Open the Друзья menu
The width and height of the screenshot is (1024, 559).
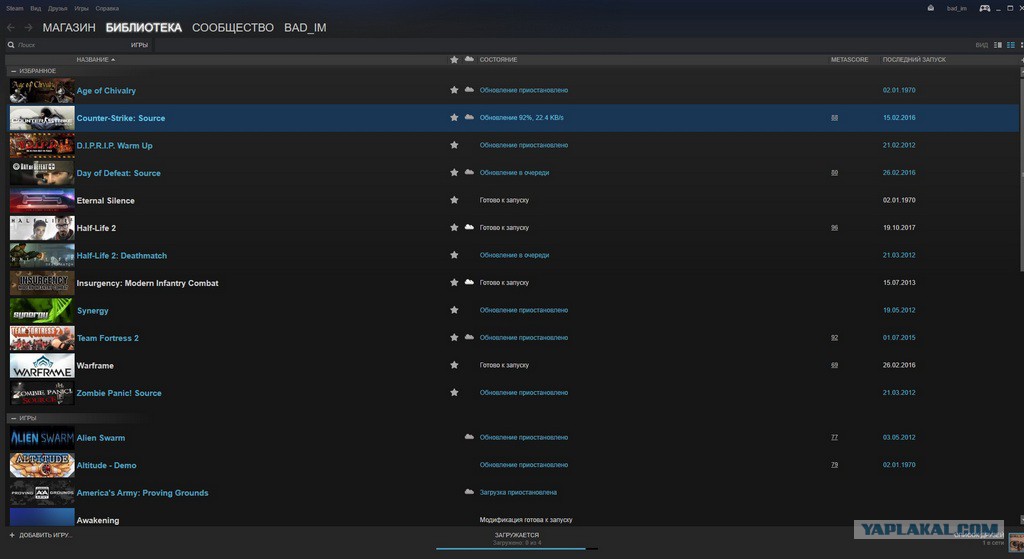pos(57,8)
